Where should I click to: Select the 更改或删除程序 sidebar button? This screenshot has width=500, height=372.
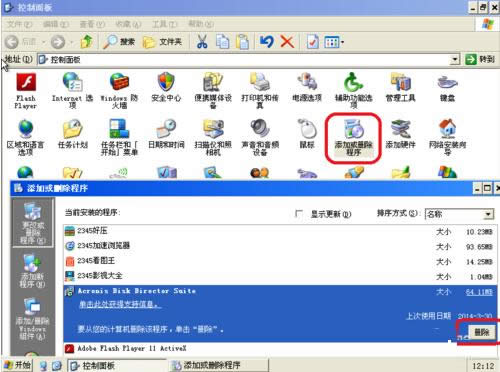pyautogui.click(x=32, y=223)
